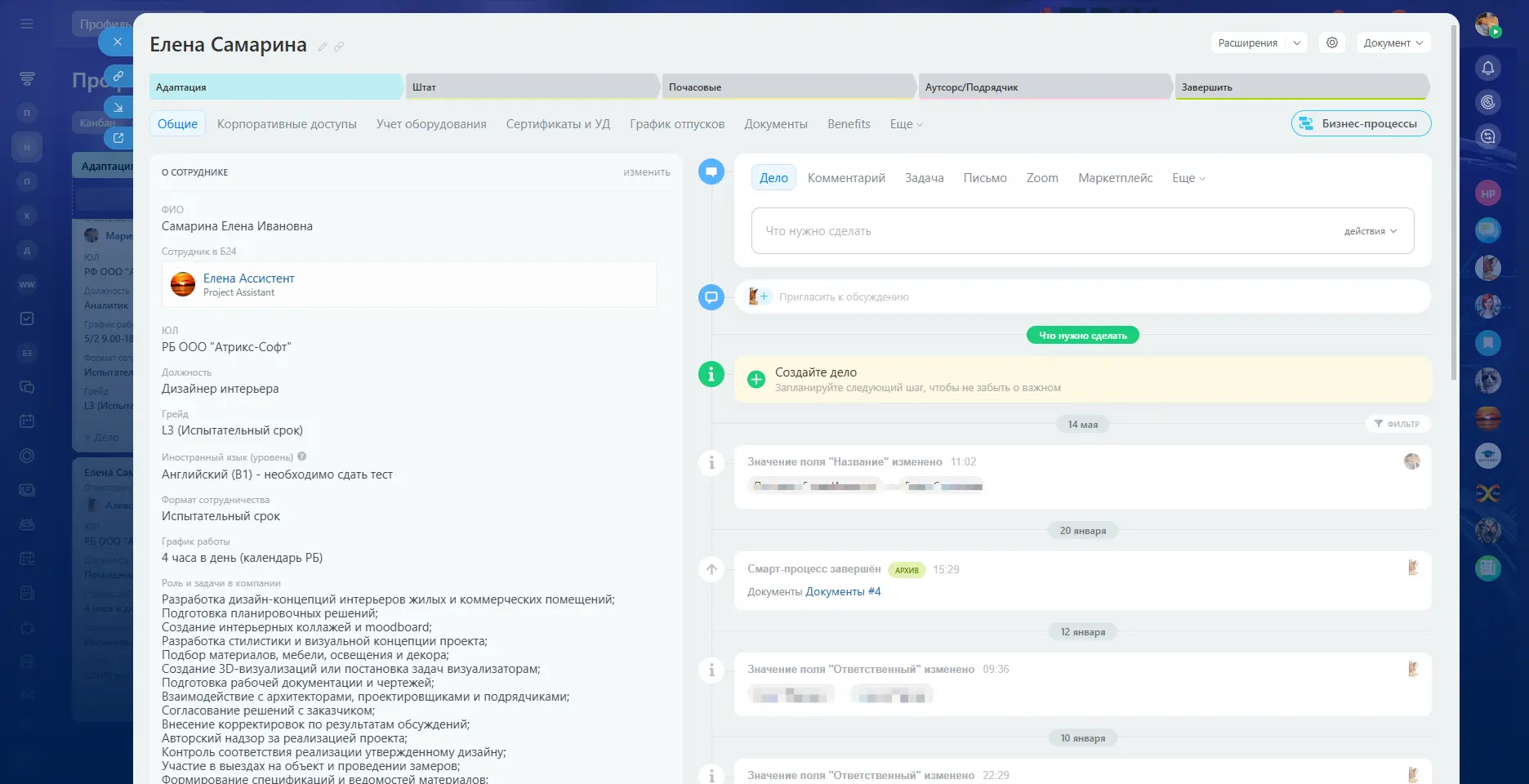Move to the Почасовые stage
1529x784 pixels.
coord(788,87)
